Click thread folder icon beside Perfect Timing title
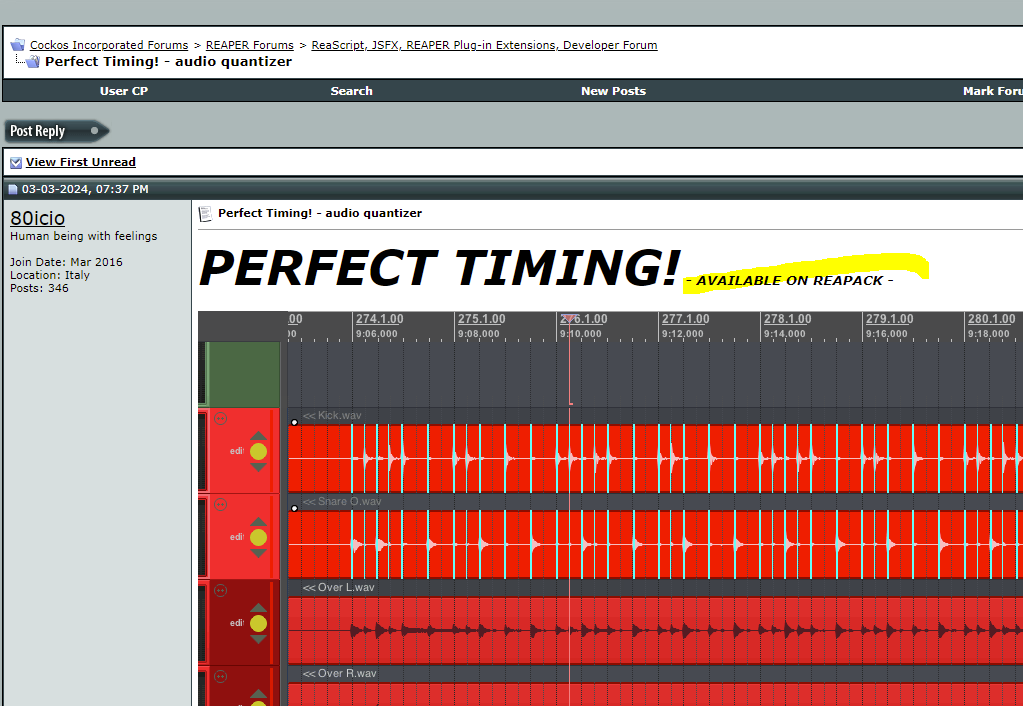The width and height of the screenshot is (1023, 706). (33, 62)
